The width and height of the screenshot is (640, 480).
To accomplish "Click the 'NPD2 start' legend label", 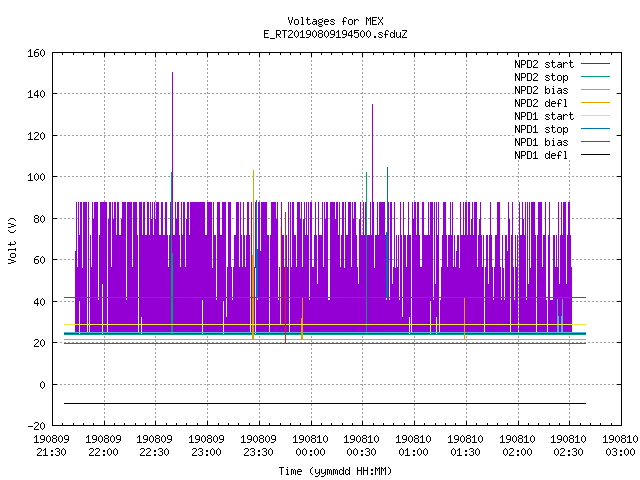I will coord(544,64).
